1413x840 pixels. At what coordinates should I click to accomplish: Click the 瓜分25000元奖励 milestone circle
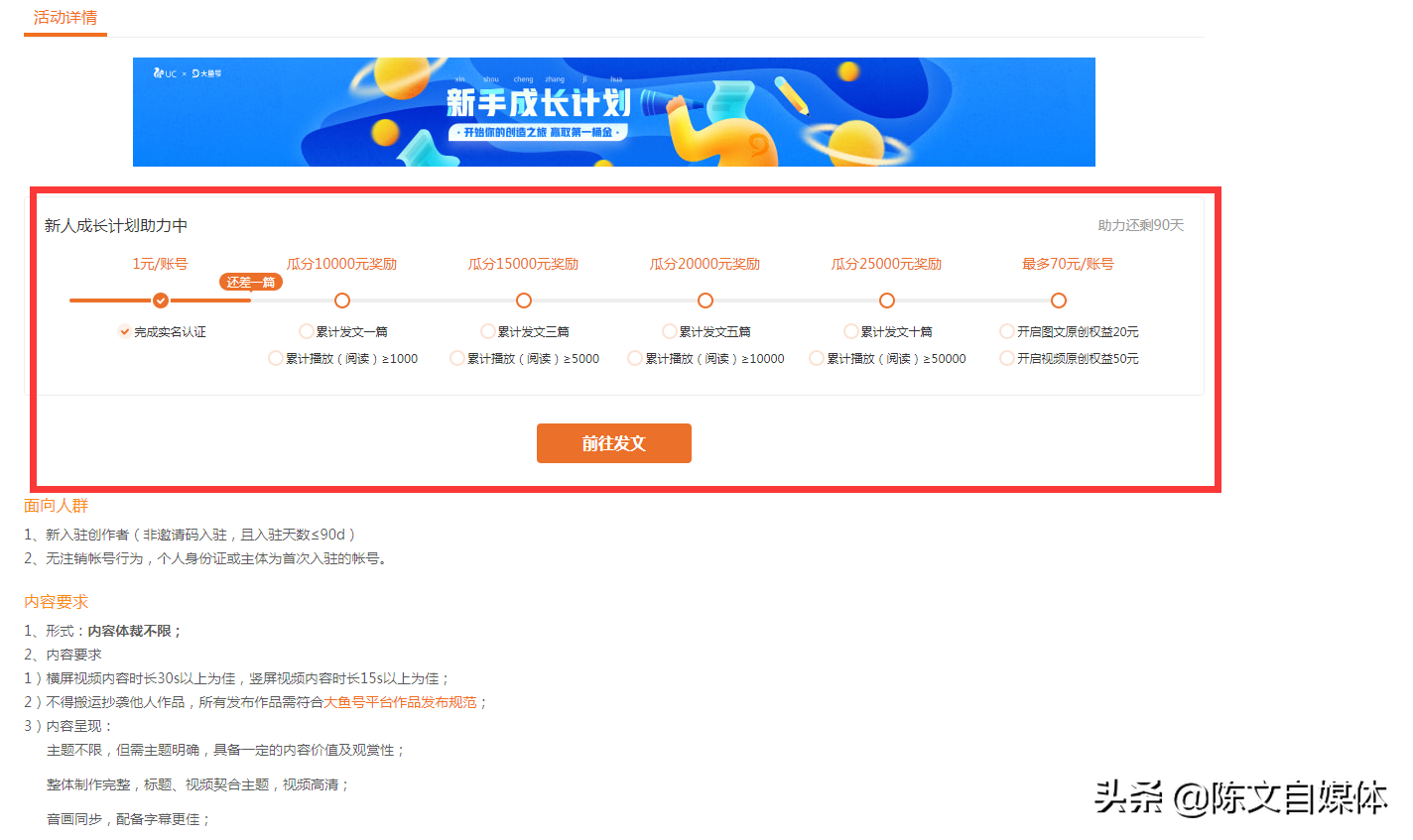pyautogui.click(x=887, y=300)
